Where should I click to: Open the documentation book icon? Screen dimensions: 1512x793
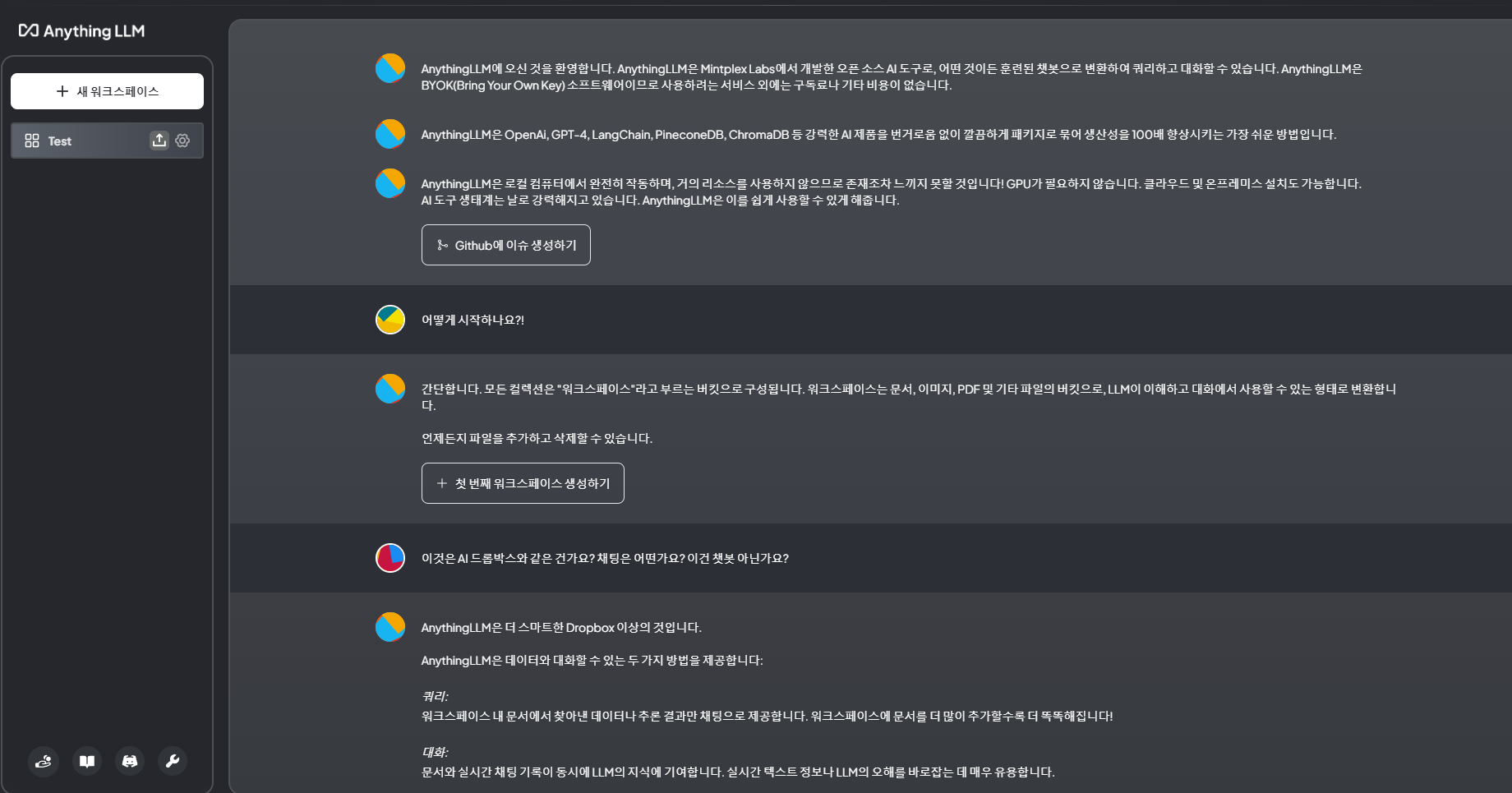[87, 761]
